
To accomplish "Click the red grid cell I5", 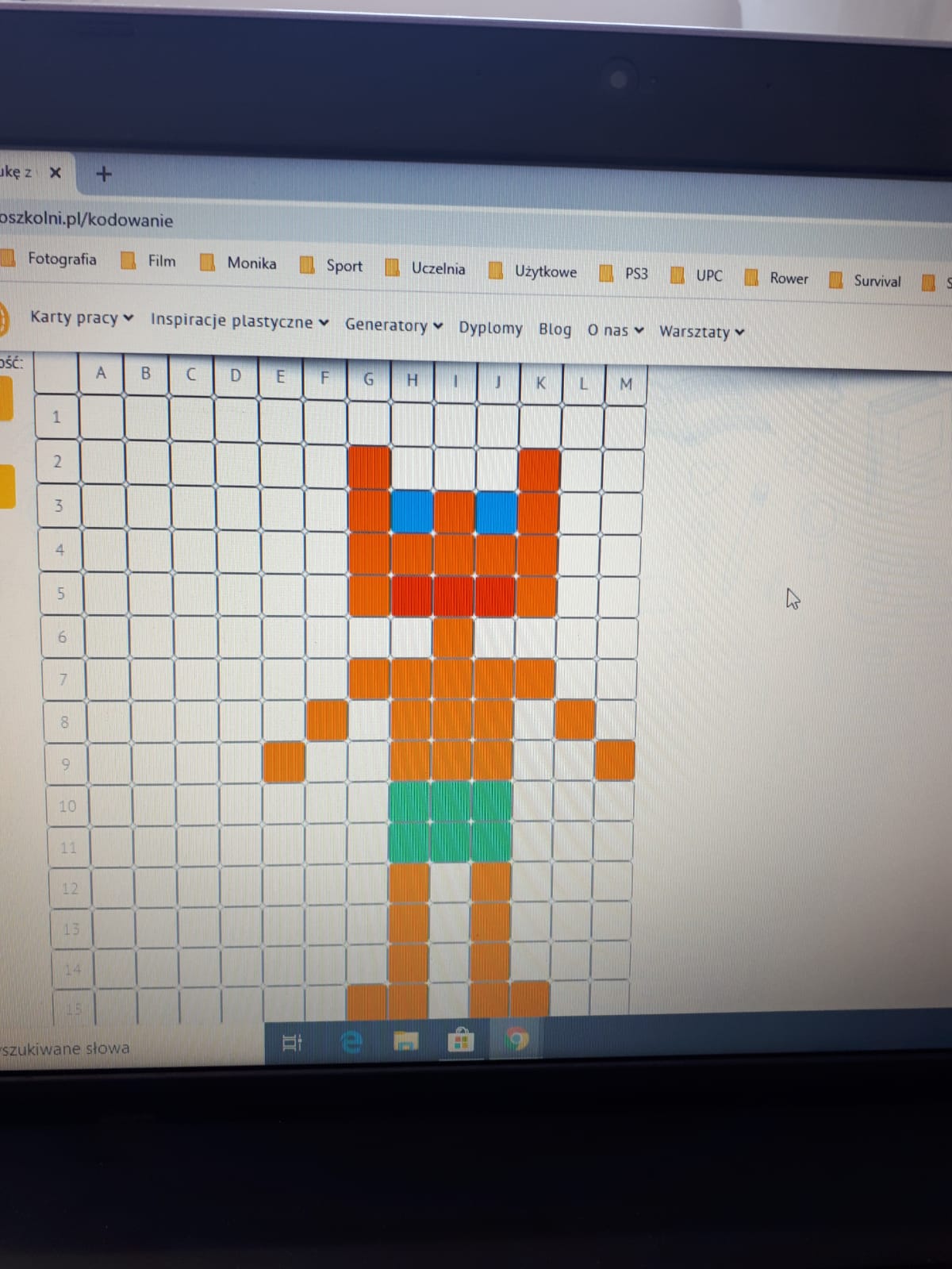I will [x=454, y=596].
